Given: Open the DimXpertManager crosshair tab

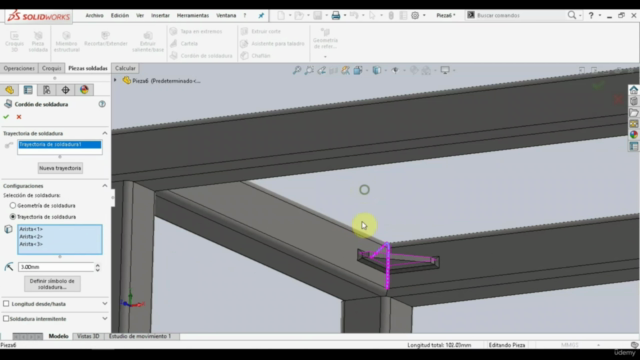Looking at the screenshot, I should click(x=66, y=90).
